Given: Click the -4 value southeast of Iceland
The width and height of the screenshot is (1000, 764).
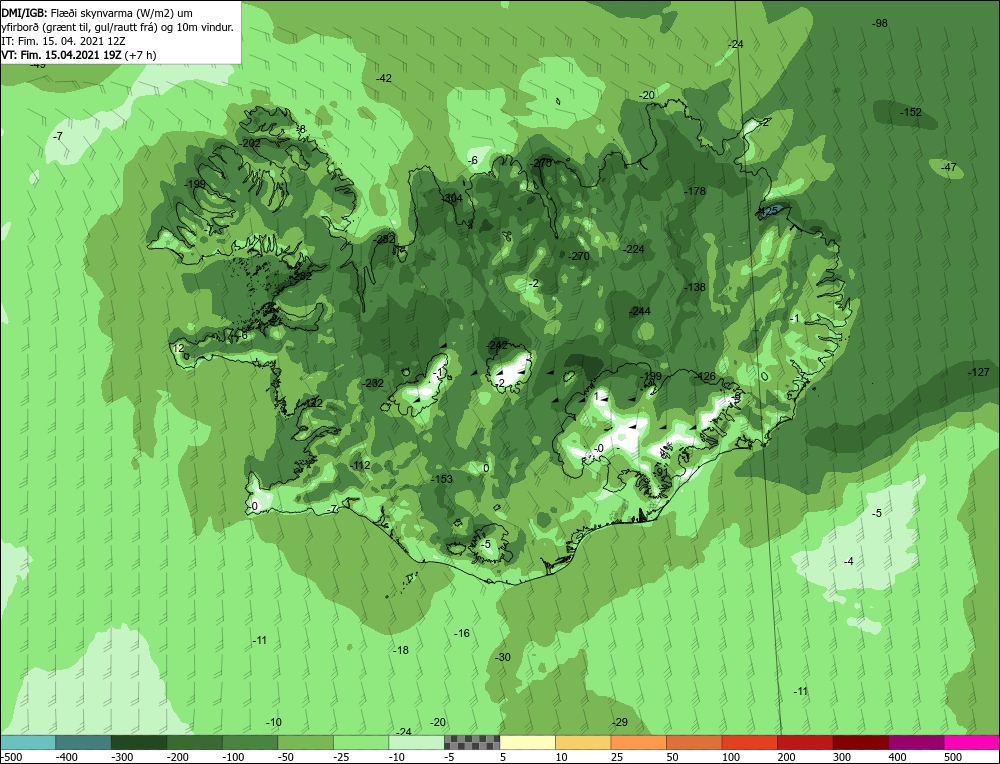Looking at the screenshot, I should tap(848, 561).
